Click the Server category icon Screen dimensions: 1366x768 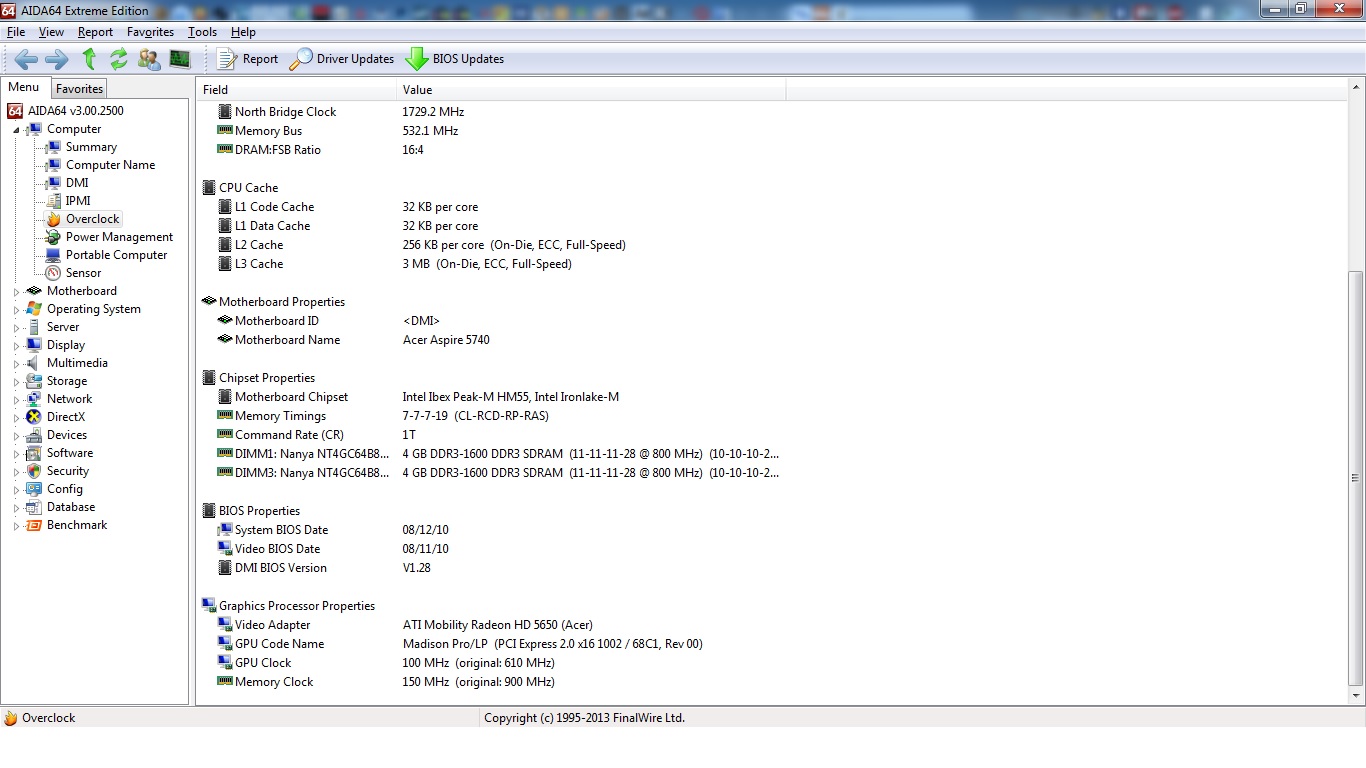pos(34,327)
